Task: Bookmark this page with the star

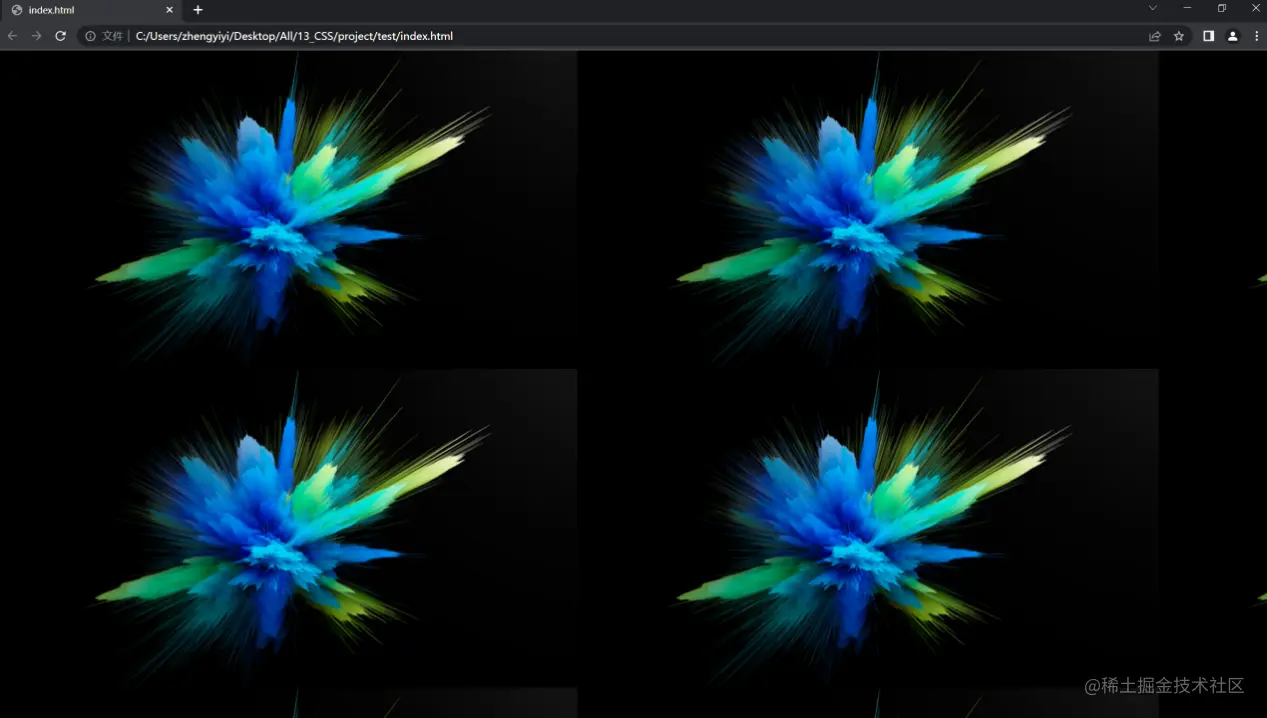Action: [1179, 36]
